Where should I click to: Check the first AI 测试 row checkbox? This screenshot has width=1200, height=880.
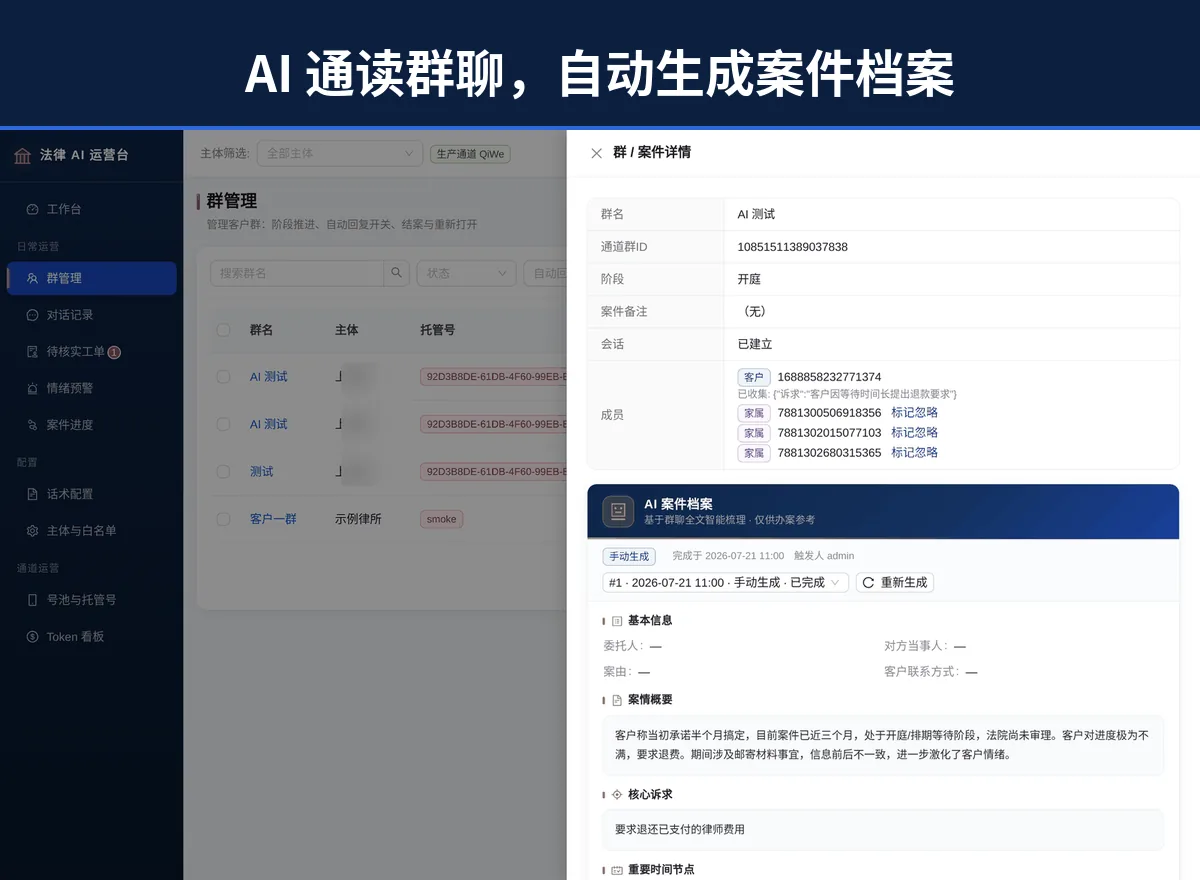tap(223, 377)
